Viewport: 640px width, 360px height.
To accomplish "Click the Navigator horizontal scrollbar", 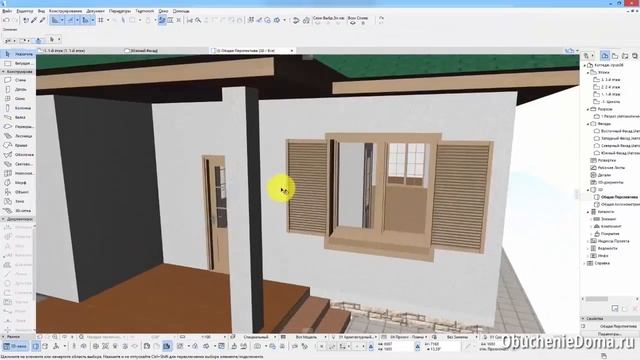I will pyautogui.click(x=610, y=299).
